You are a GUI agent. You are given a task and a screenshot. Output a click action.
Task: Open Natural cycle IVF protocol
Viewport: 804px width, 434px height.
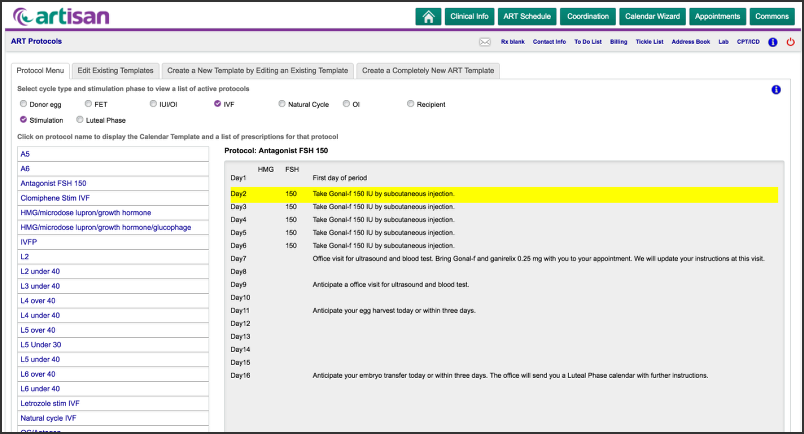point(113,419)
